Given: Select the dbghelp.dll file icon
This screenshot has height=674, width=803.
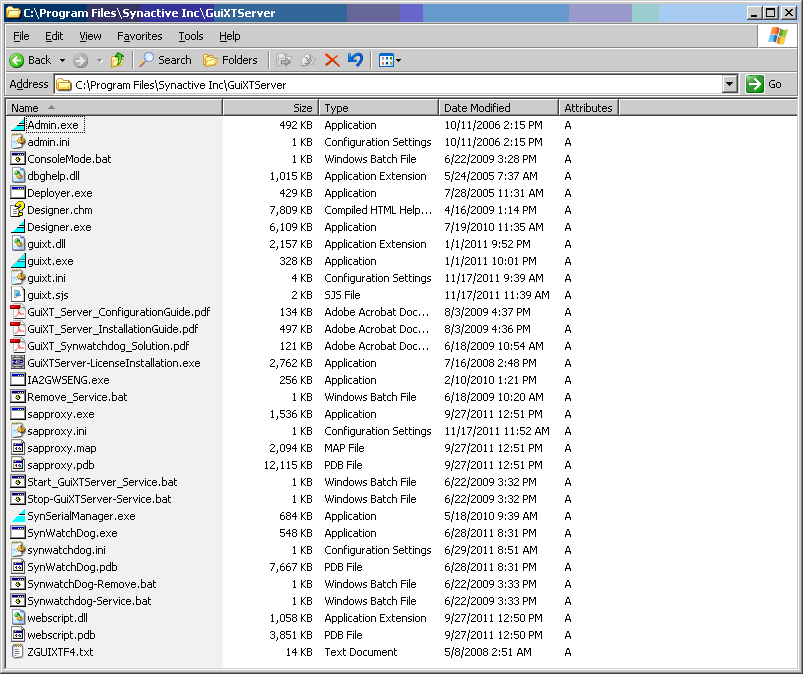Looking at the screenshot, I should (x=18, y=176).
